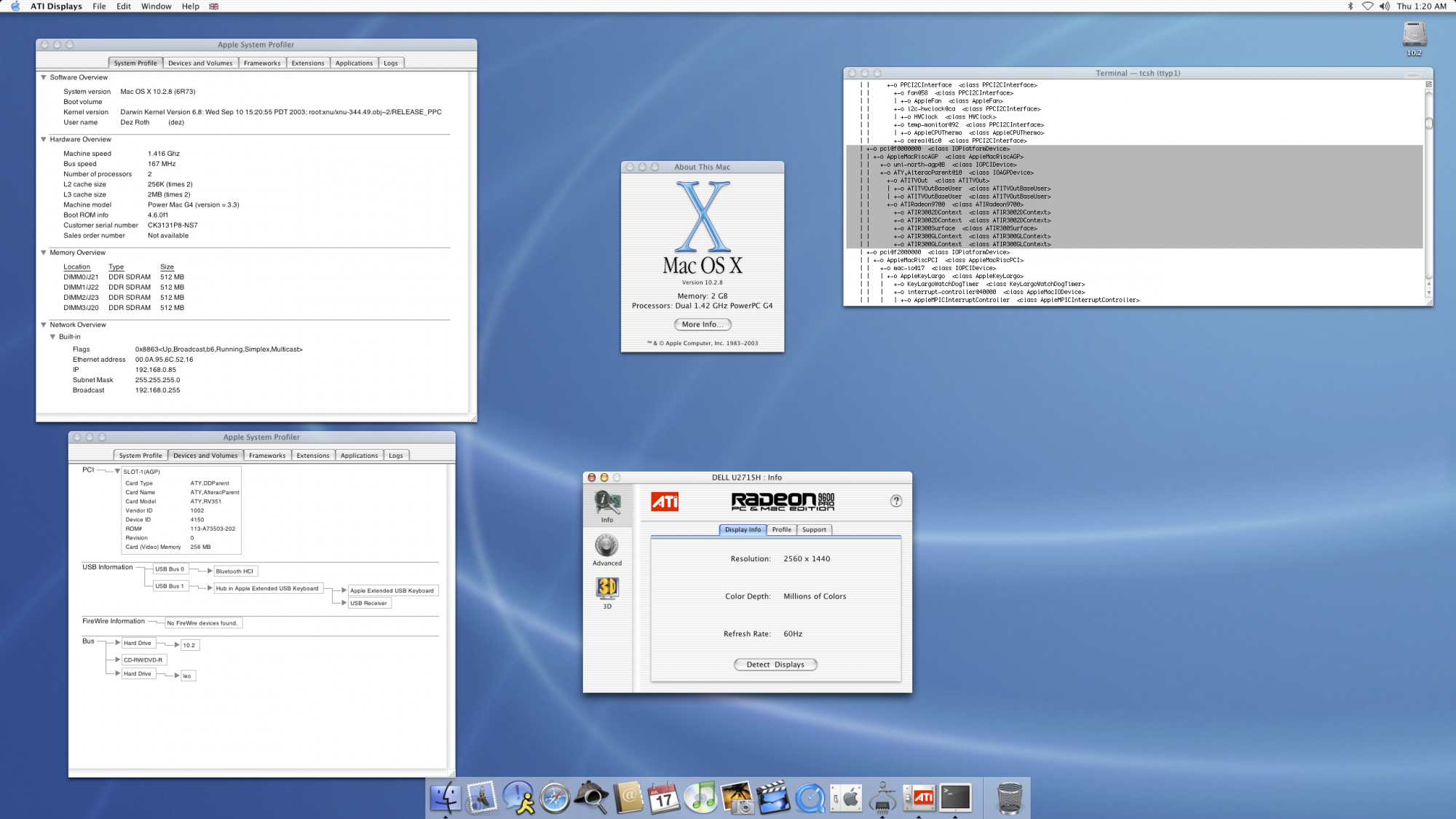The width and height of the screenshot is (1456, 819).
Task: Click menu bar clock Thu 1:20 AM
Action: (1421, 6)
